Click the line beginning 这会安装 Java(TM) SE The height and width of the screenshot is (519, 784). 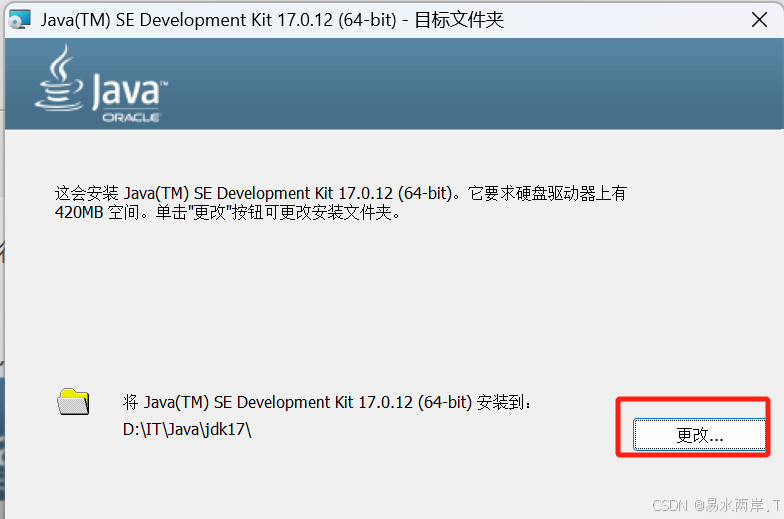tap(340, 193)
